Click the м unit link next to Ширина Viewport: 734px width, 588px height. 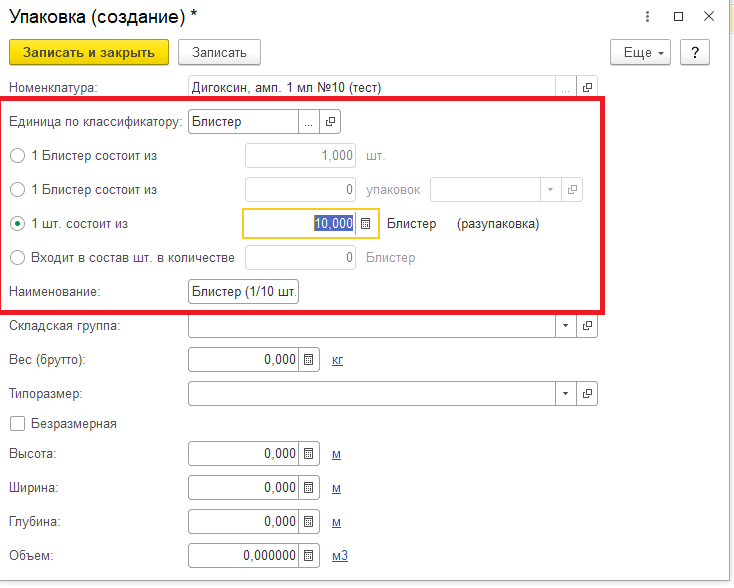coord(336,488)
